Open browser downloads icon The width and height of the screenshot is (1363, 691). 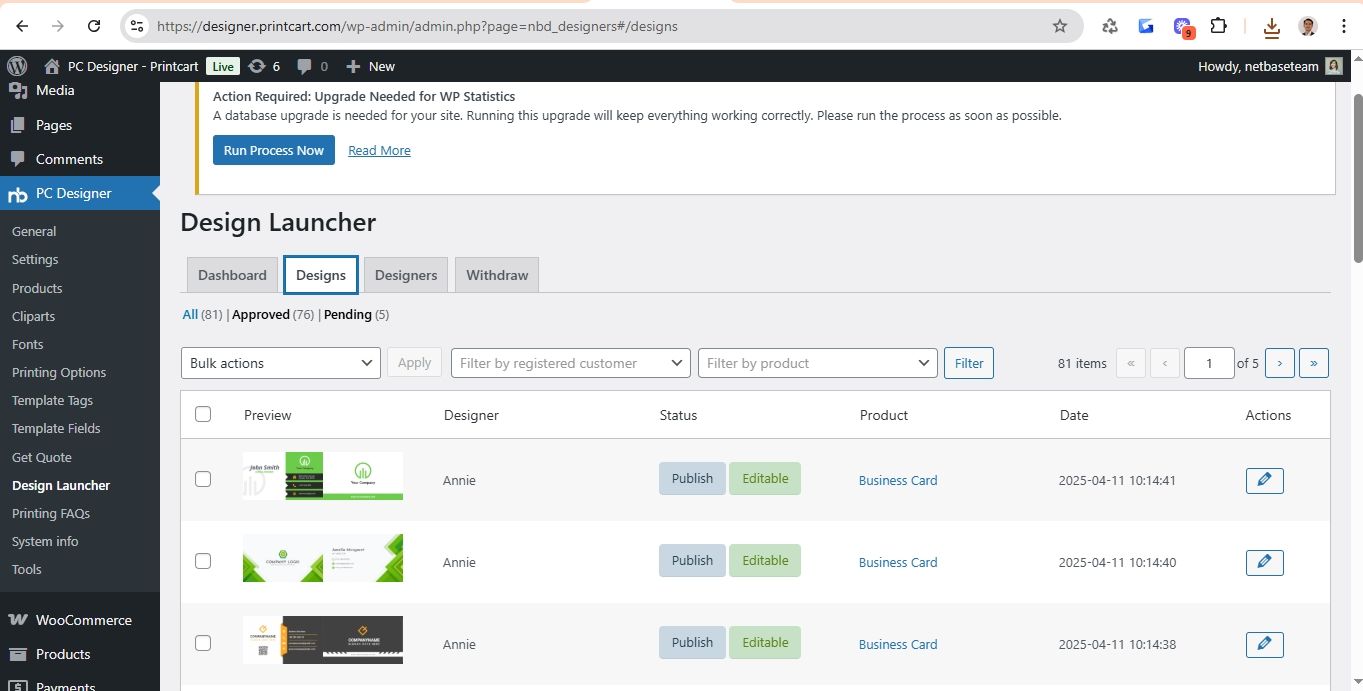[x=1271, y=27]
